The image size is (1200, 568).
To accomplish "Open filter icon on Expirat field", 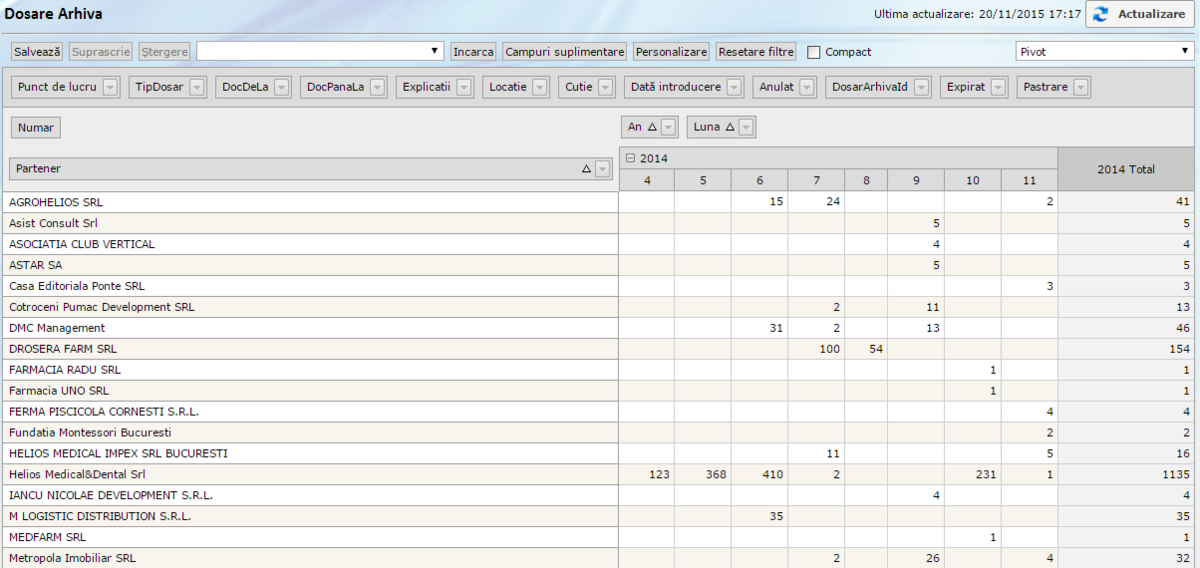I will click(x=998, y=88).
